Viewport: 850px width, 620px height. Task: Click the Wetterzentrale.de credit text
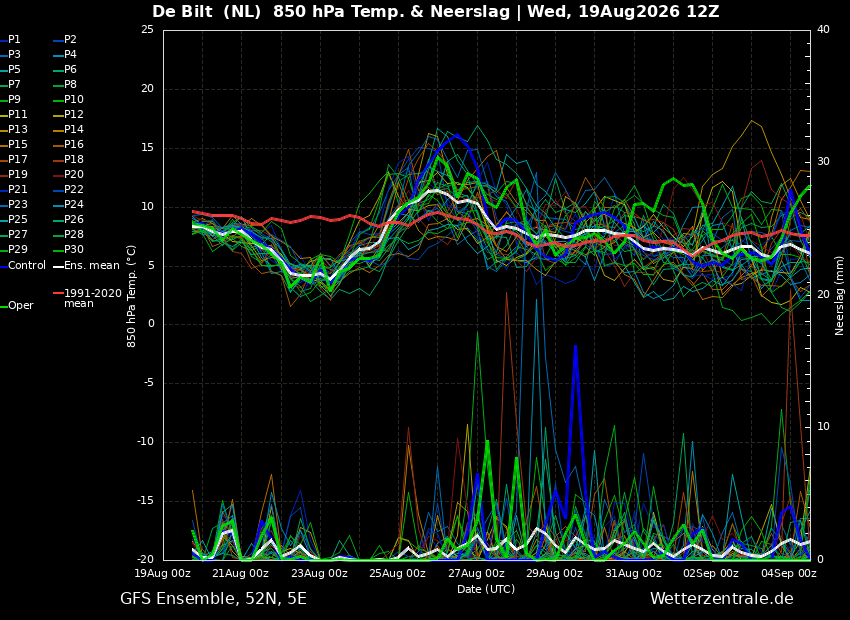[x=722, y=599]
